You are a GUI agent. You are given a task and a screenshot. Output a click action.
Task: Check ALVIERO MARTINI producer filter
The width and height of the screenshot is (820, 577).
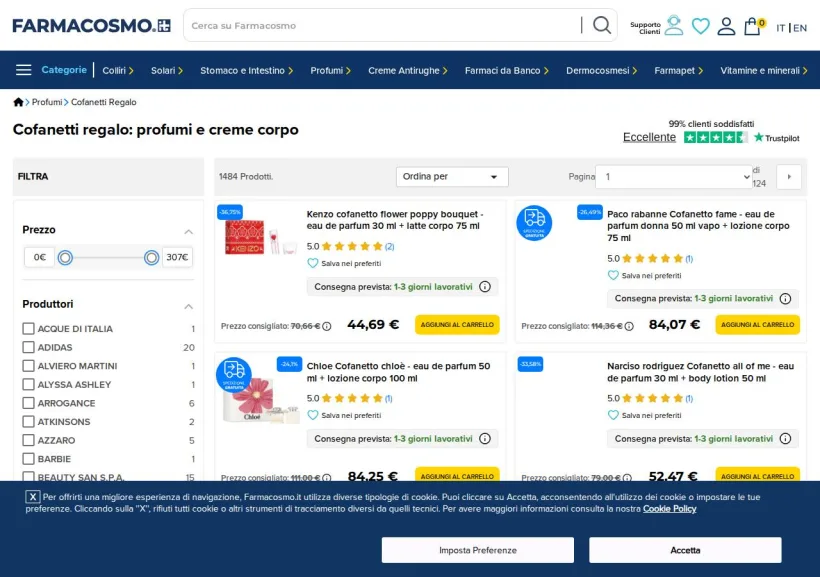[28, 366]
